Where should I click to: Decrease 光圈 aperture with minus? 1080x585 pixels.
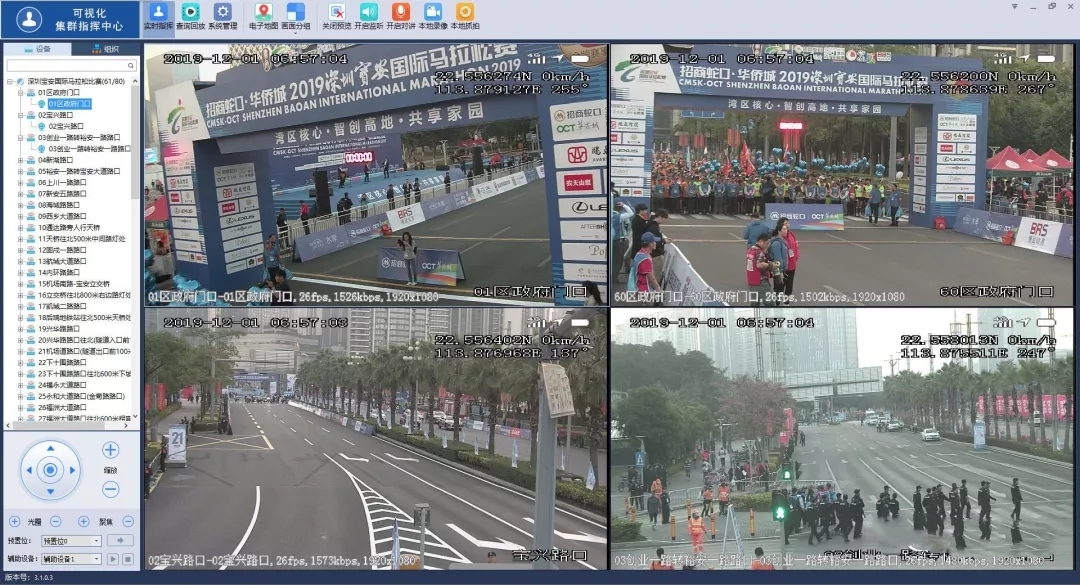[56, 522]
